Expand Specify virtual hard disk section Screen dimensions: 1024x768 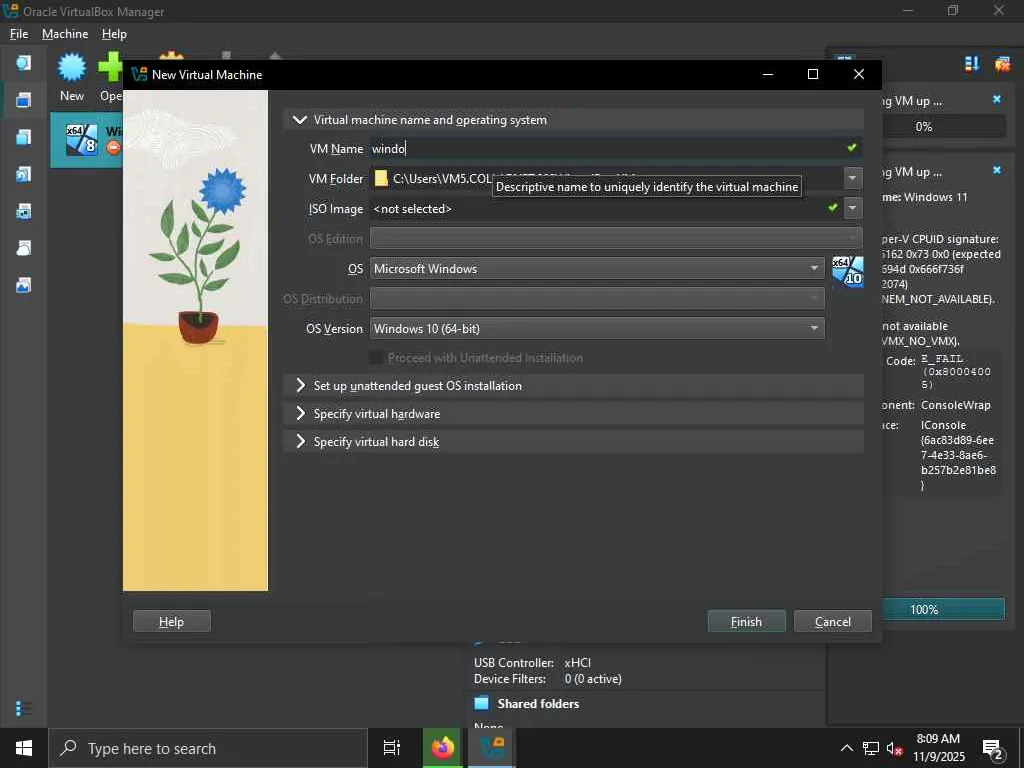click(300, 441)
